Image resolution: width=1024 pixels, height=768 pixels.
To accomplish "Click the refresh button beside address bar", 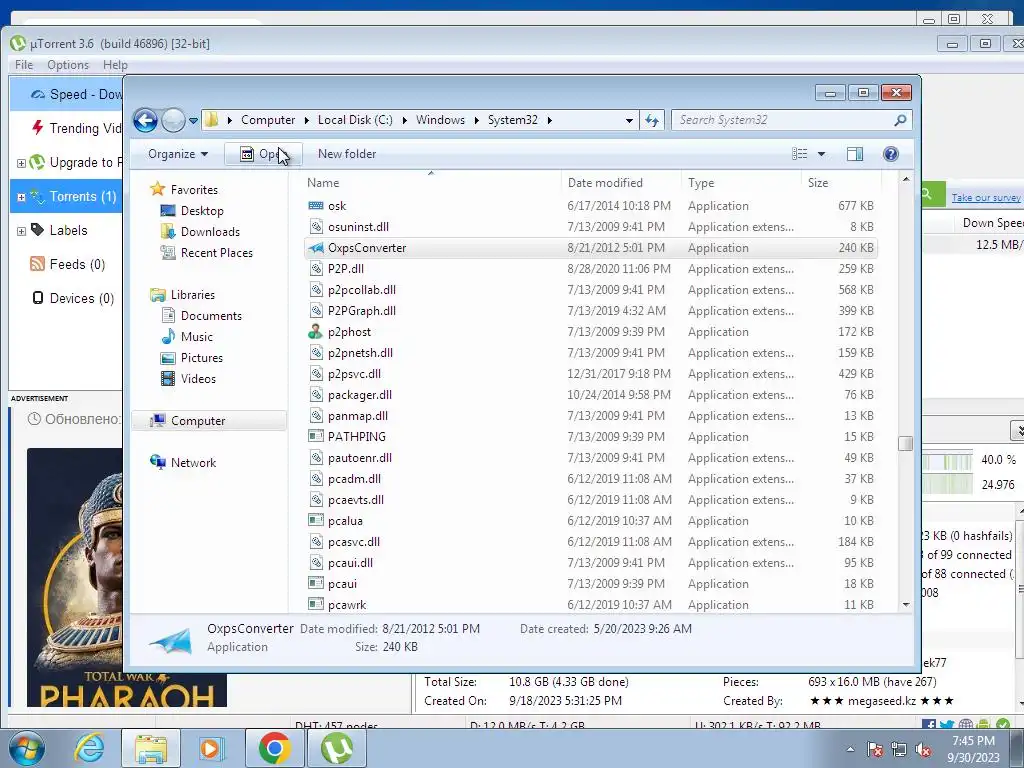I will click(x=652, y=120).
